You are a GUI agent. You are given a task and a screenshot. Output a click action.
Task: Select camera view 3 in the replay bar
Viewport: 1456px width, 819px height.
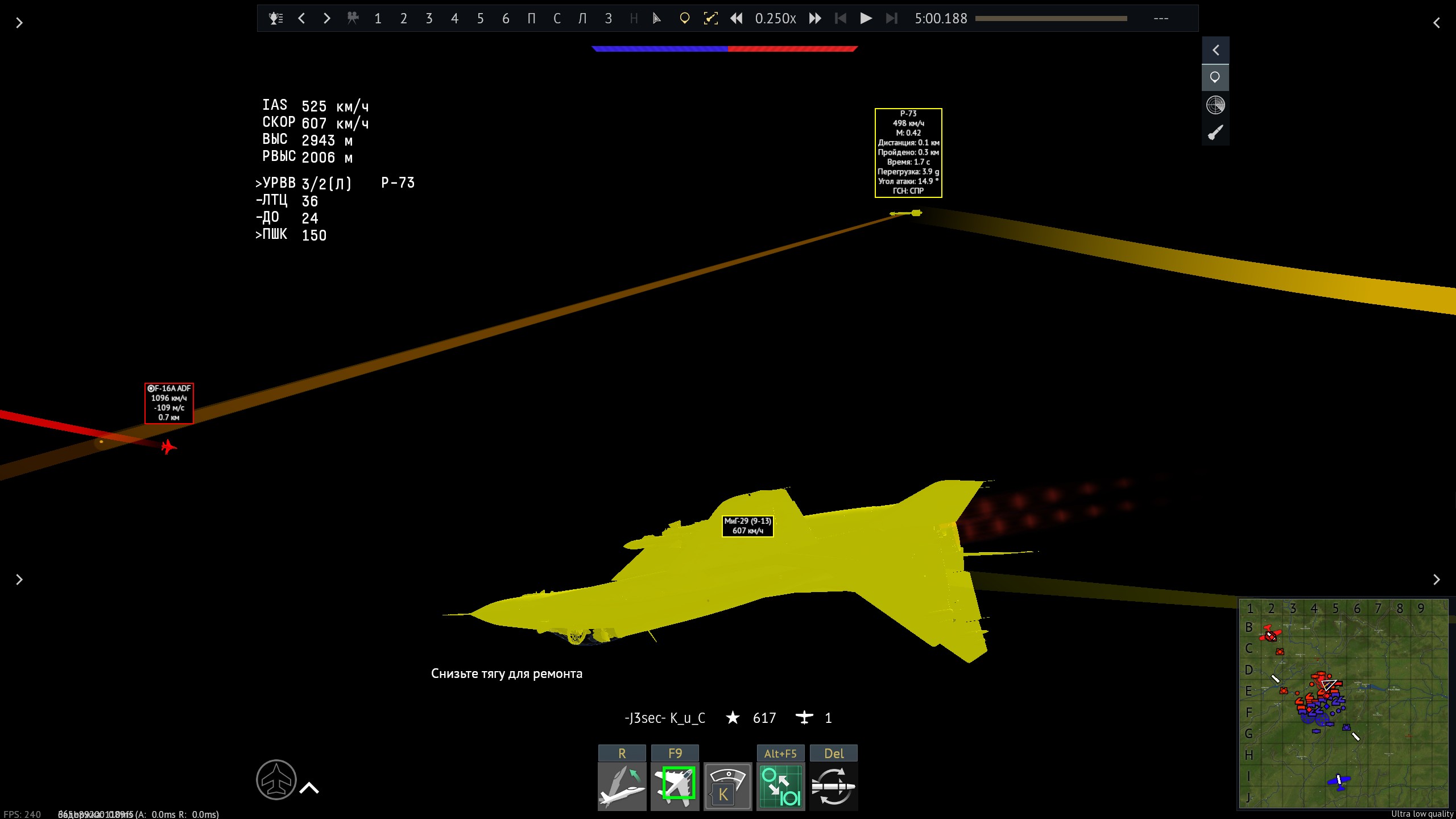click(x=429, y=18)
